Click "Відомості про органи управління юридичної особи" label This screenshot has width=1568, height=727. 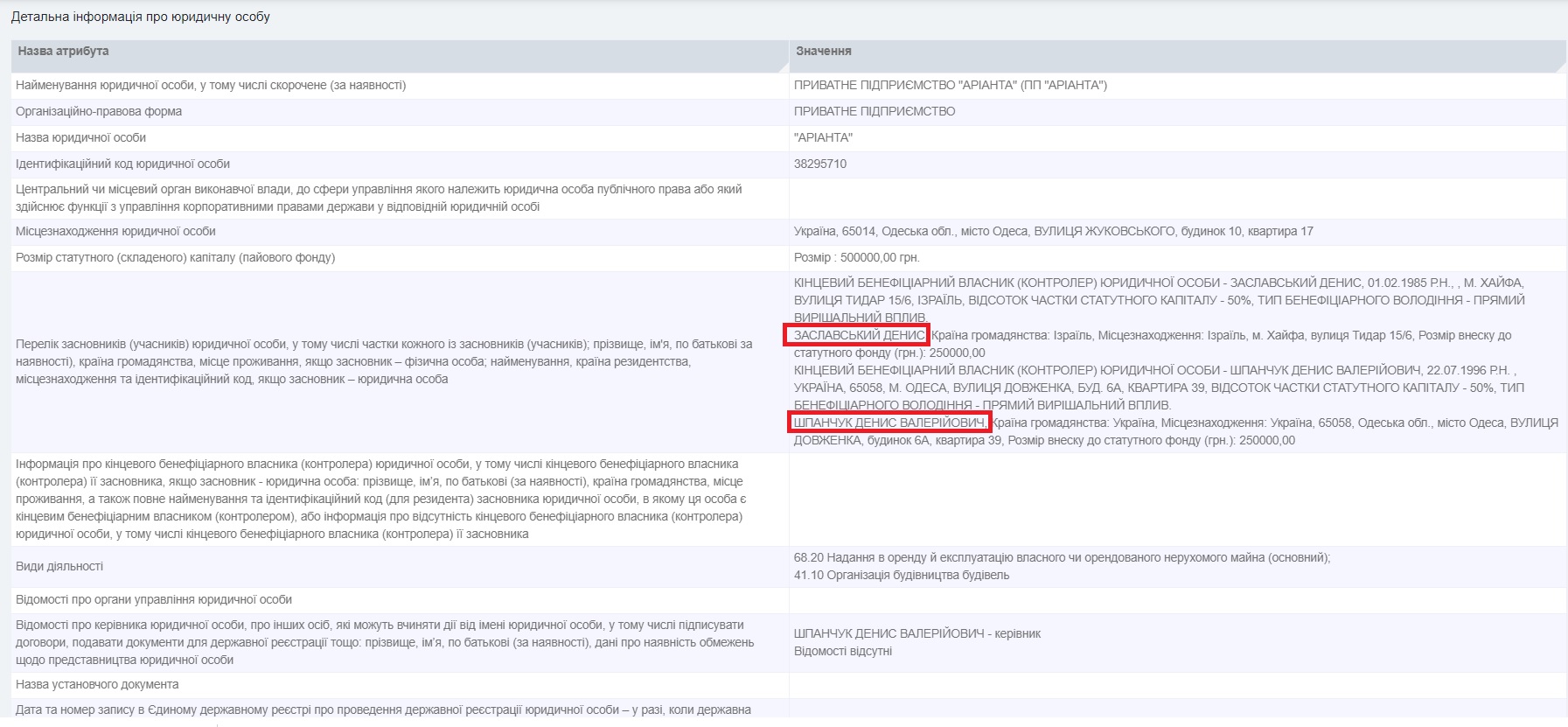click(x=154, y=600)
